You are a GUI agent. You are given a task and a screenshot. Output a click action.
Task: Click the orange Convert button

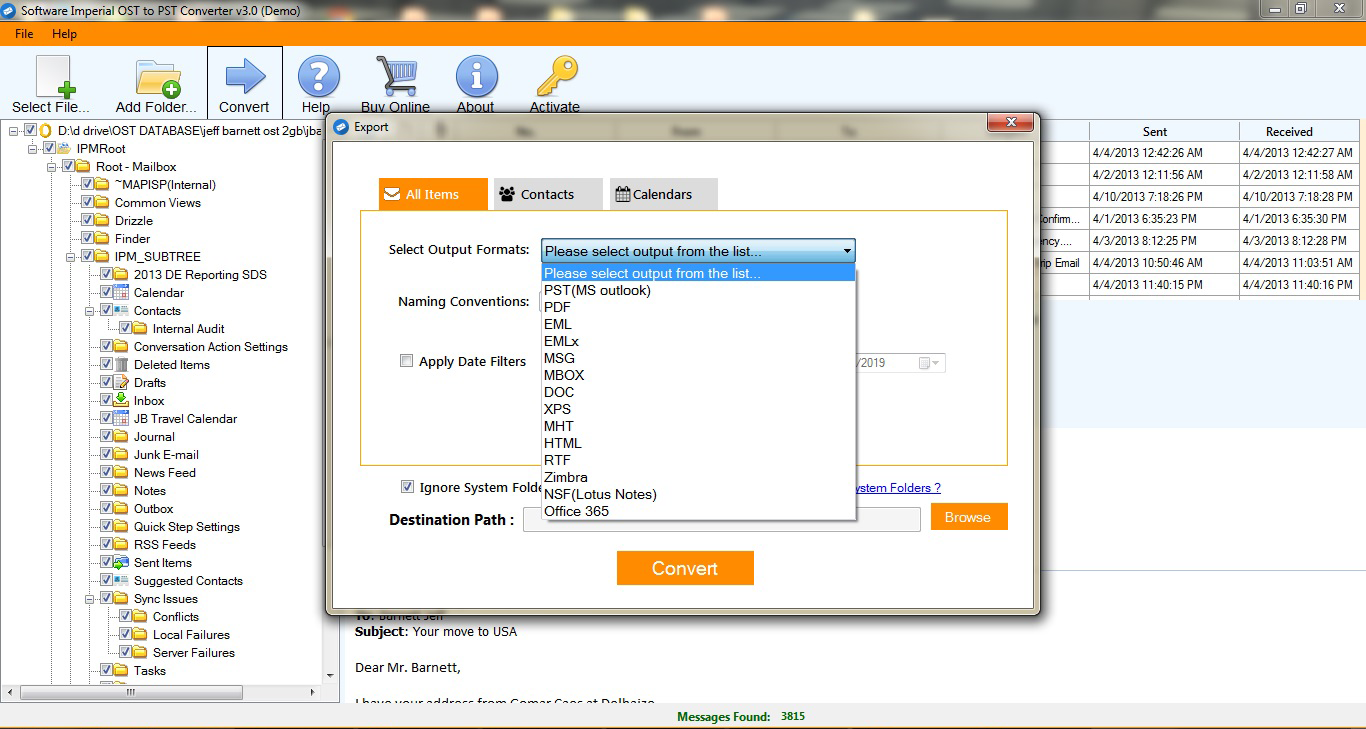[685, 568]
